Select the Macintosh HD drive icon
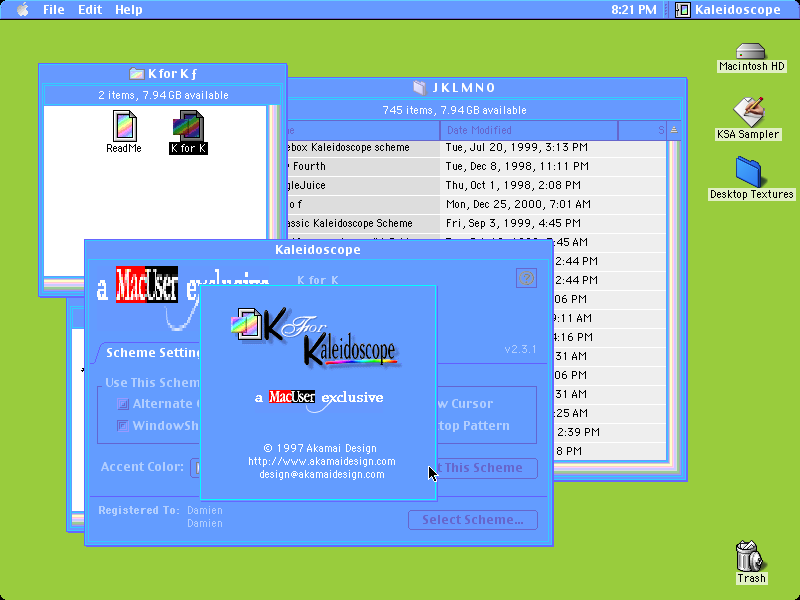This screenshot has height=600, width=800. coord(751,57)
